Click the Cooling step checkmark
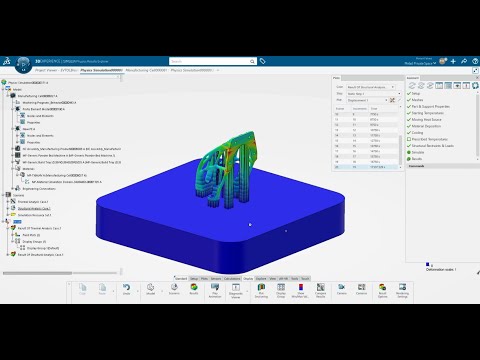 pos(409,133)
